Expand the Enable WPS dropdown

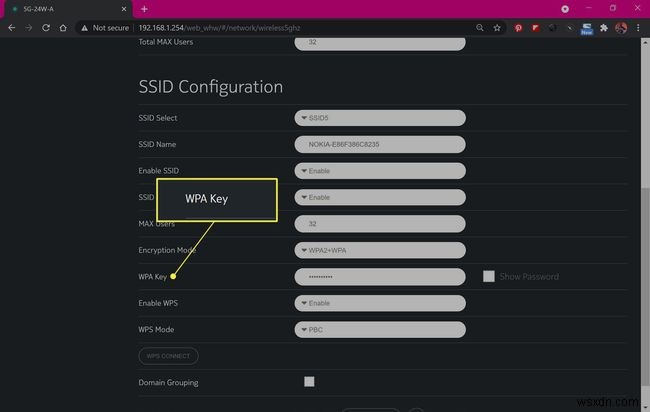pyautogui.click(x=380, y=303)
